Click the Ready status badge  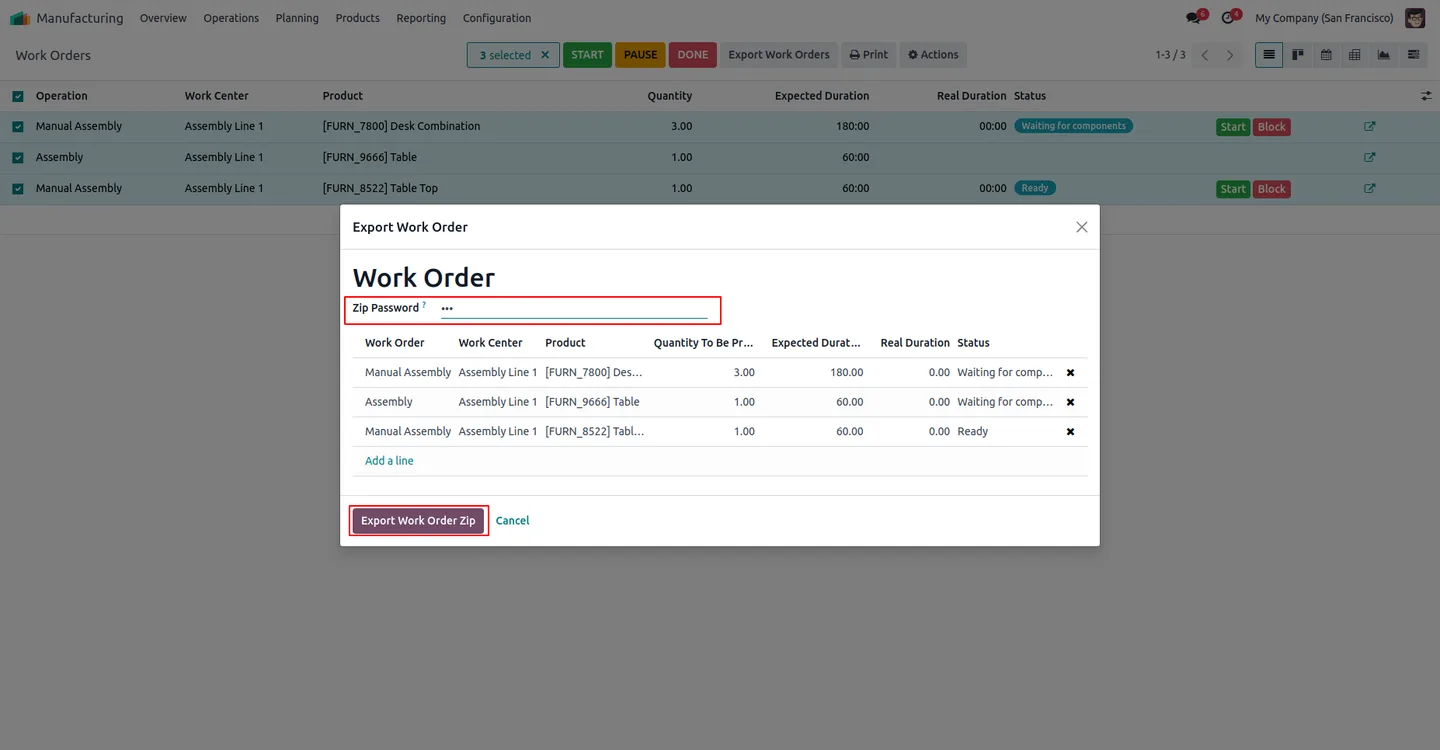(x=1035, y=188)
